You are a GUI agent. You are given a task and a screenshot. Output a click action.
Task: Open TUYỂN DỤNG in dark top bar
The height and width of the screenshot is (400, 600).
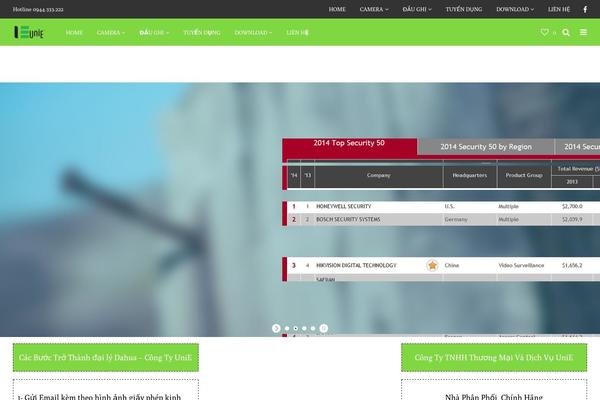pyautogui.click(x=464, y=9)
